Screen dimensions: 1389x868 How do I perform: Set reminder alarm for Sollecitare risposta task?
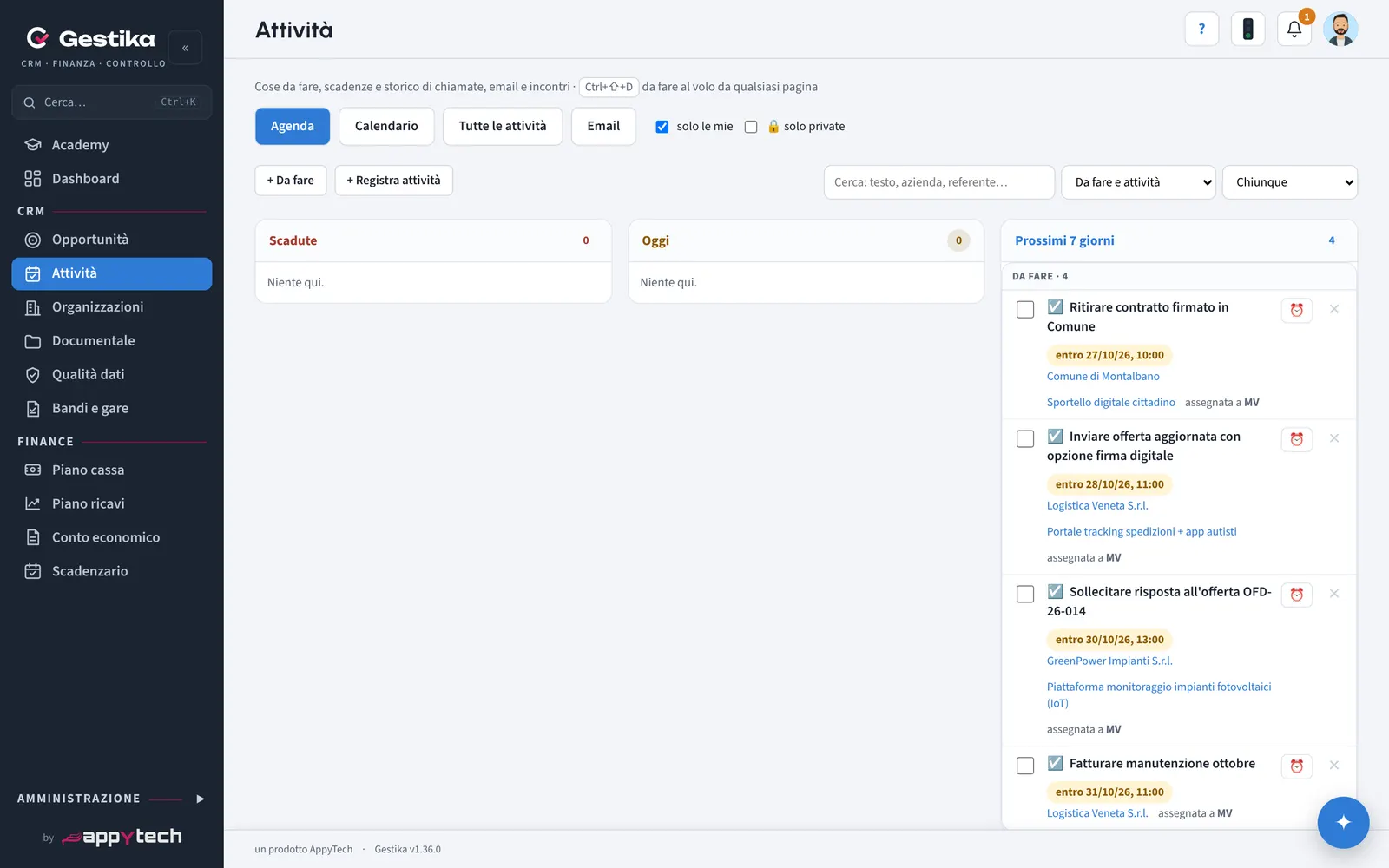pyautogui.click(x=1296, y=595)
